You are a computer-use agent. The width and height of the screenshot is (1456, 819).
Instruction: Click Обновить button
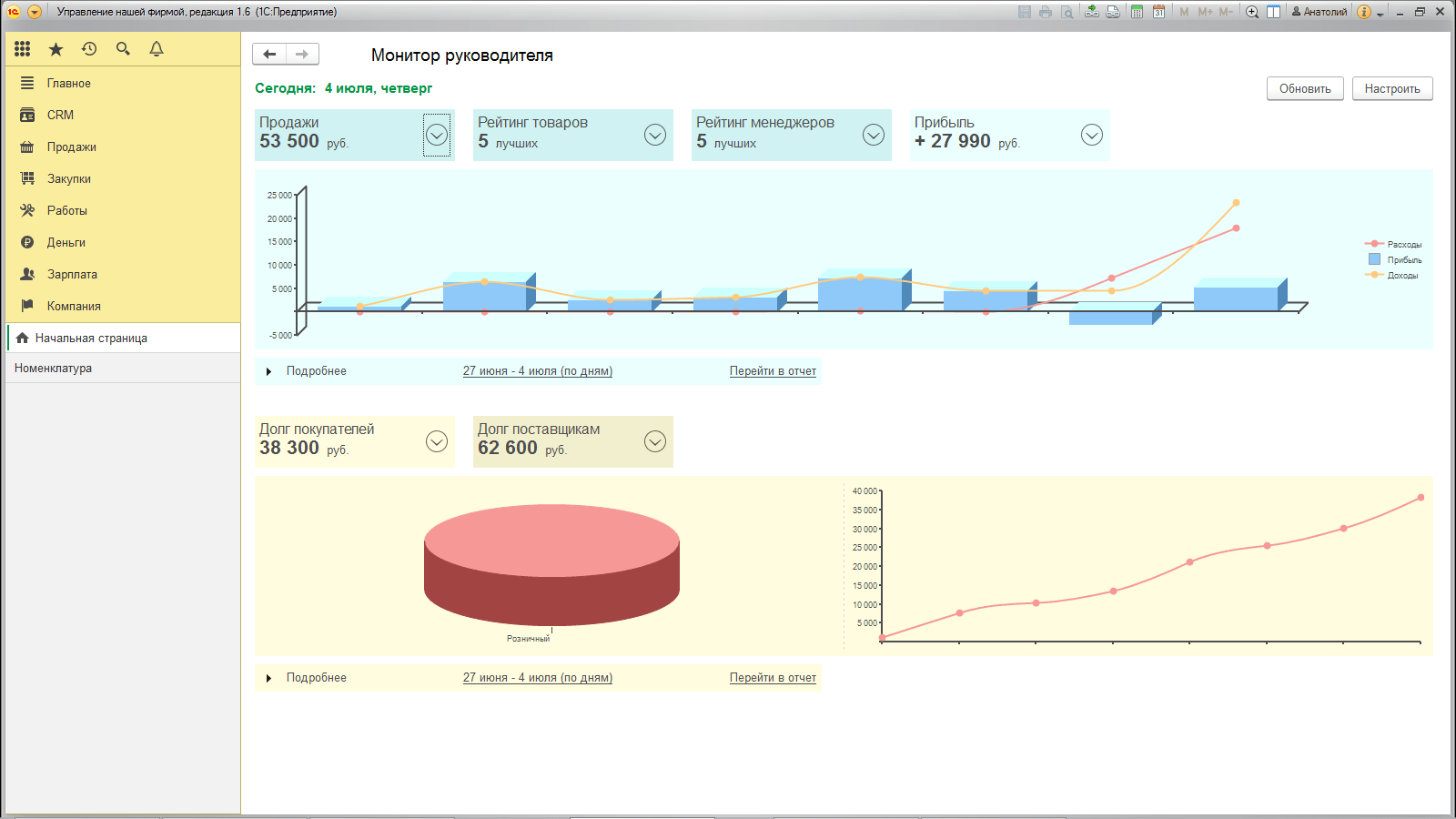pos(1305,88)
